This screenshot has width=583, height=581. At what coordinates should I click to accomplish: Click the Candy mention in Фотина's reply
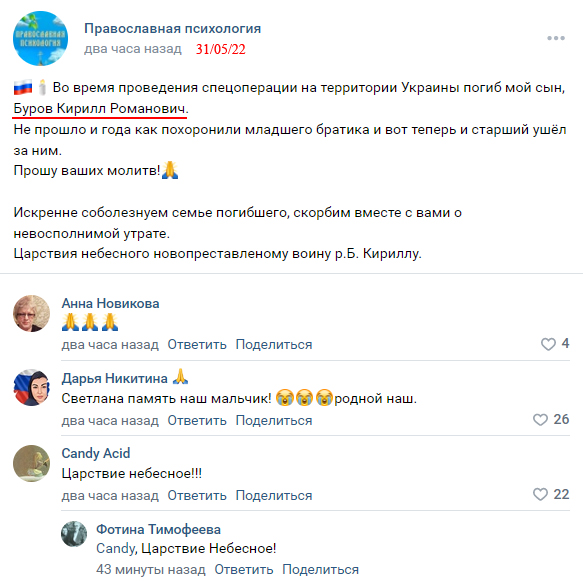tap(116, 549)
